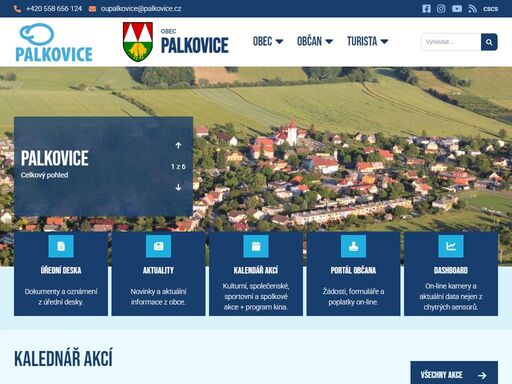The image size is (512, 384).
Task: Click 'Novinky a aktuální informace z obce' text
Action: 158,297
